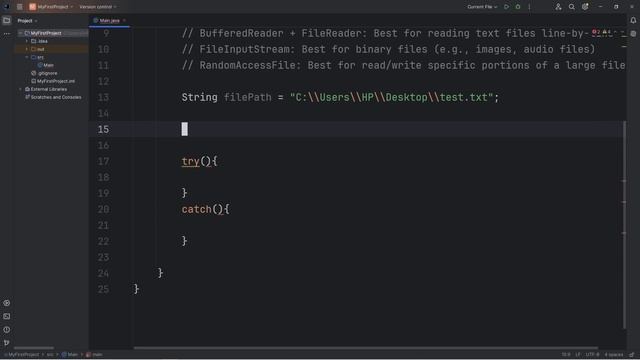
Task: Open the MyFirstProject project switcher dropdown
Action: coord(51,7)
